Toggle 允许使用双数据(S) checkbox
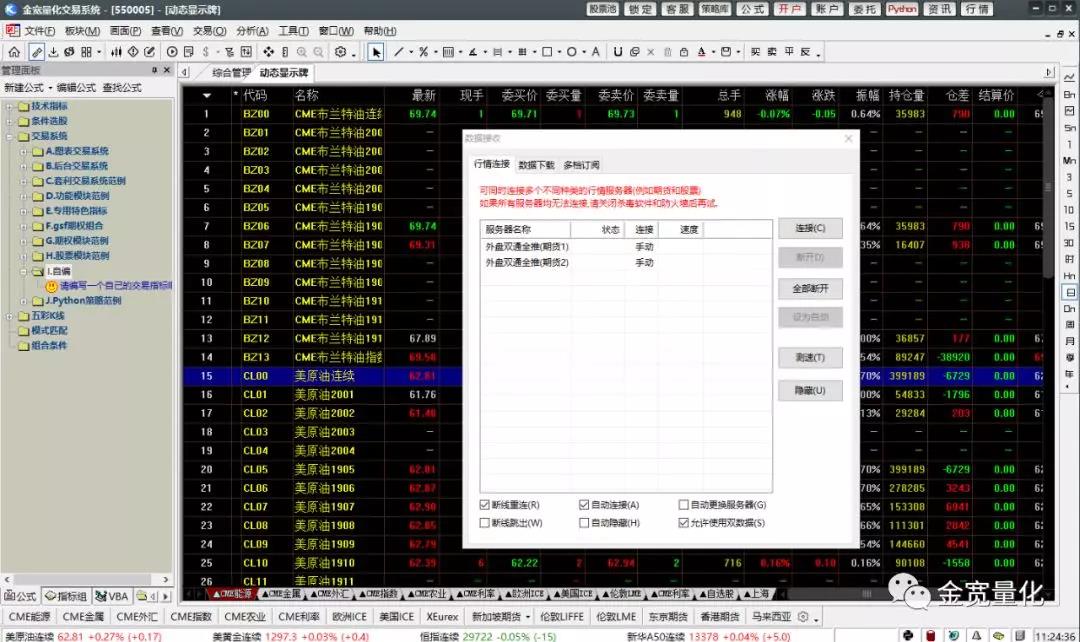1080x642 pixels. 683,523
